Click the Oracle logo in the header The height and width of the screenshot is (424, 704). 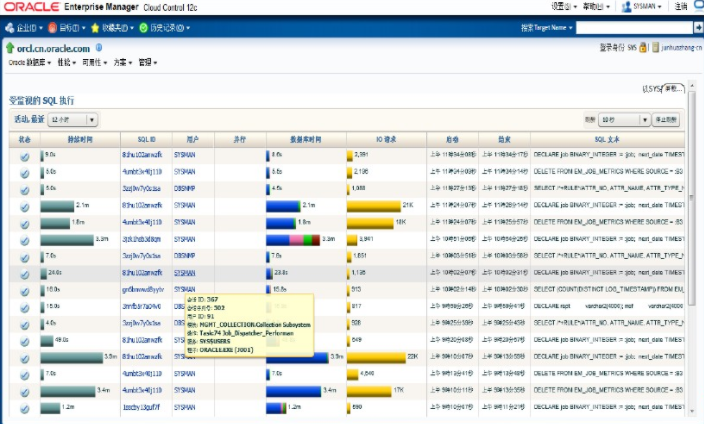point(31,7)
